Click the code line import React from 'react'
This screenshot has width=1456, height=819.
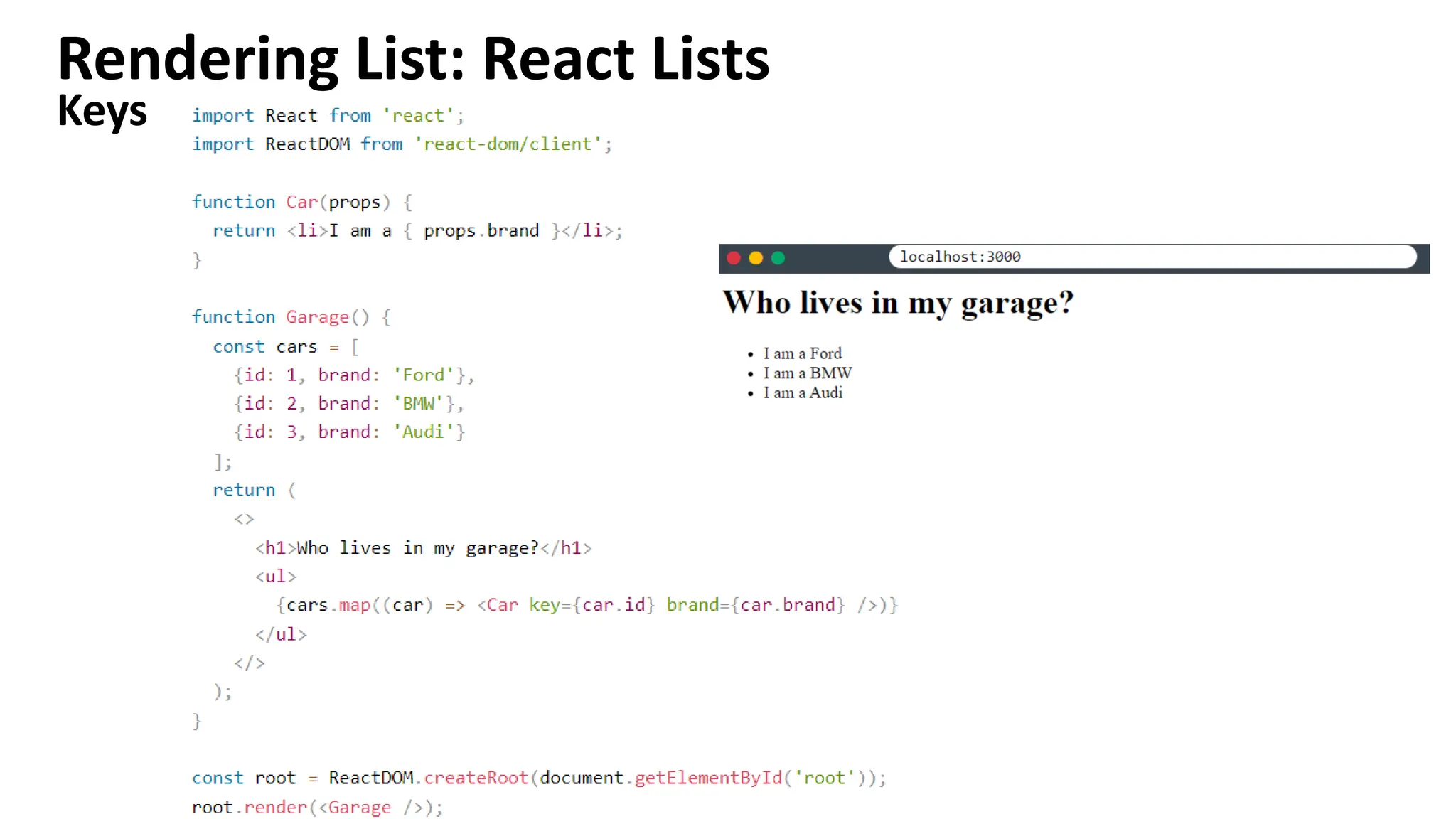pyautogui.click(x=328, y=115)
